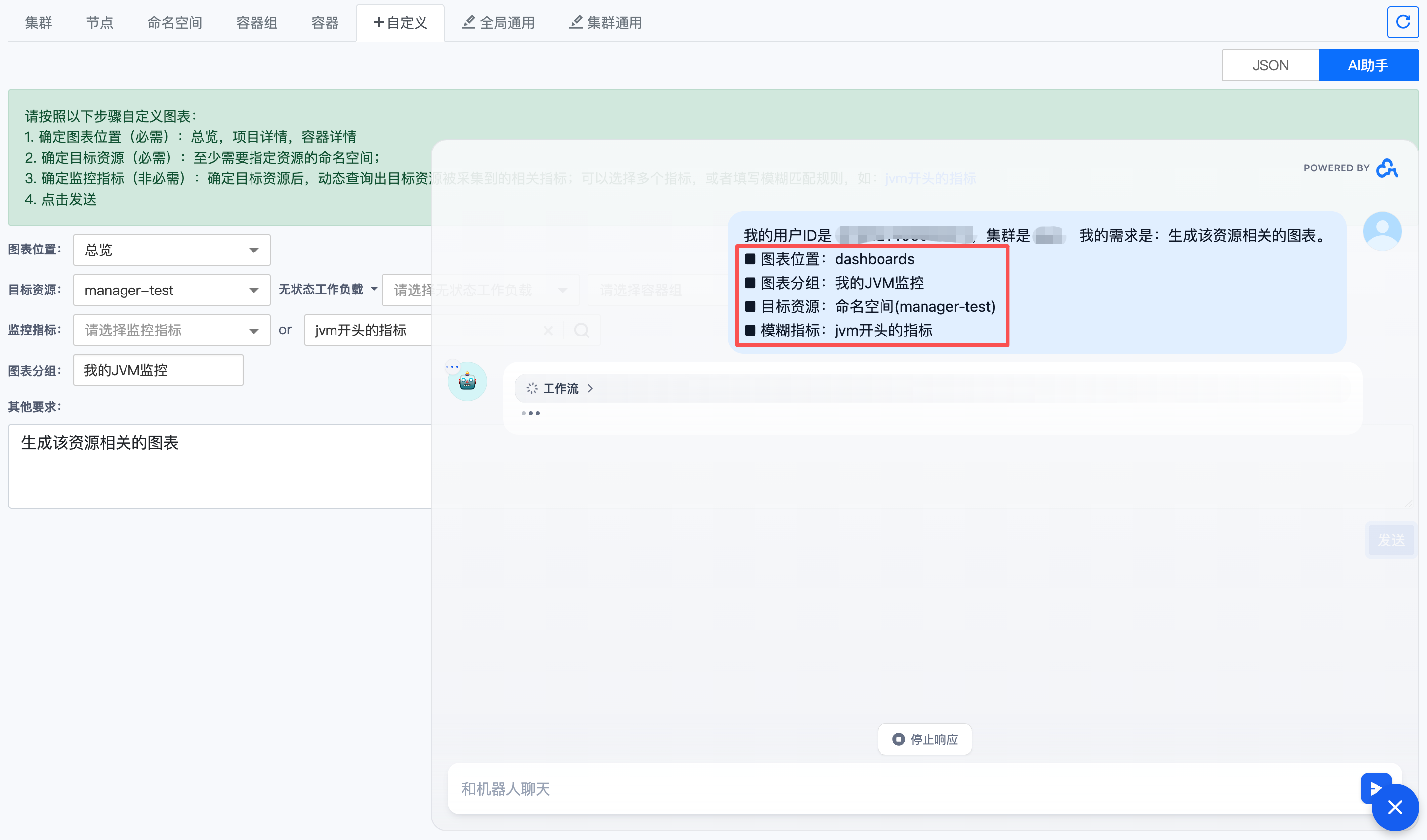
Task: Open the 集群通用 tab
Action: [605, 23]
